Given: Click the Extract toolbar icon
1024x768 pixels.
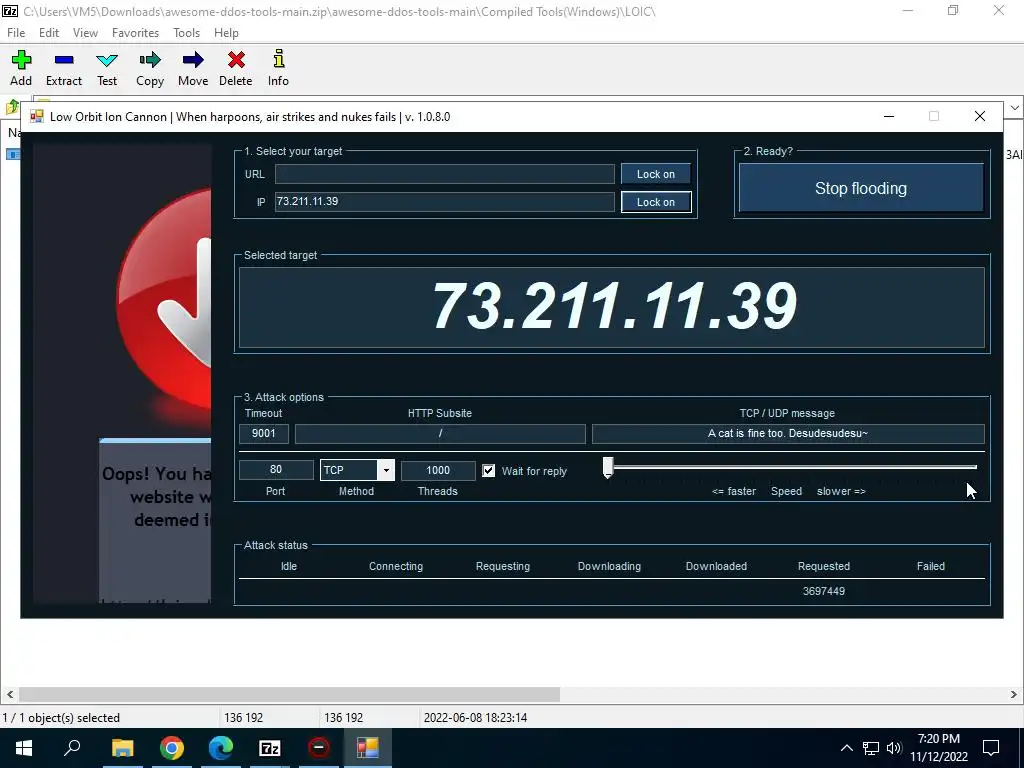Looking at the screenshot, I should (x=64, y=60).
